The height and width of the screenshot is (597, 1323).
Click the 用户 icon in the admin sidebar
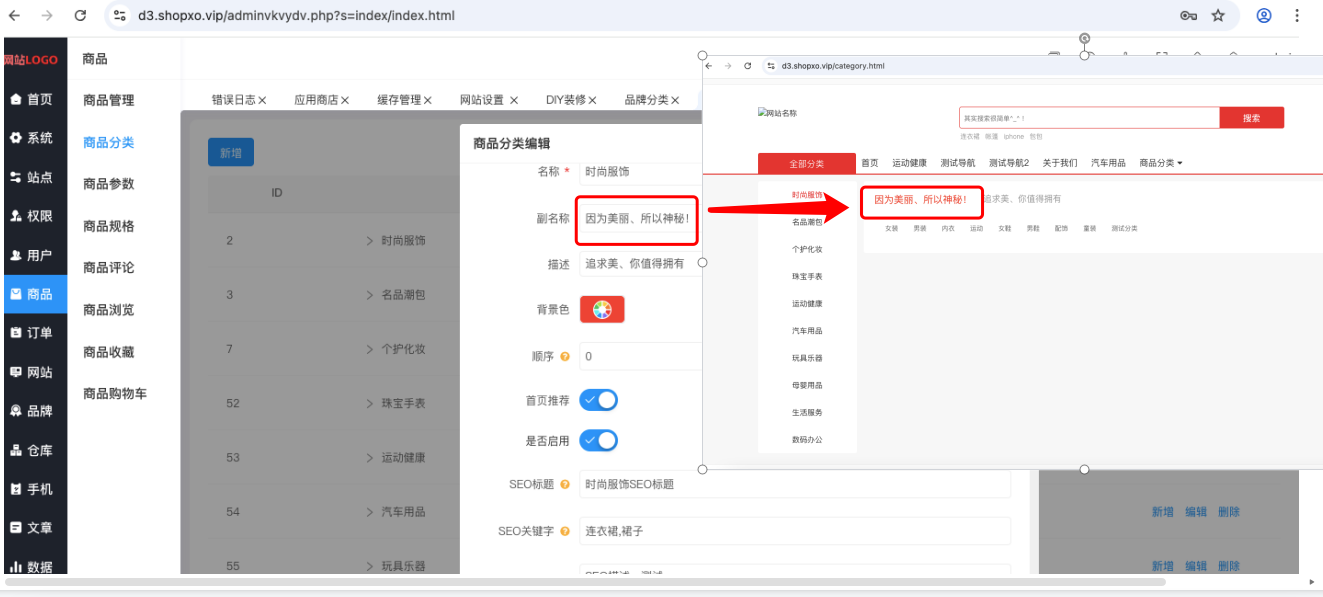[15, 255]
